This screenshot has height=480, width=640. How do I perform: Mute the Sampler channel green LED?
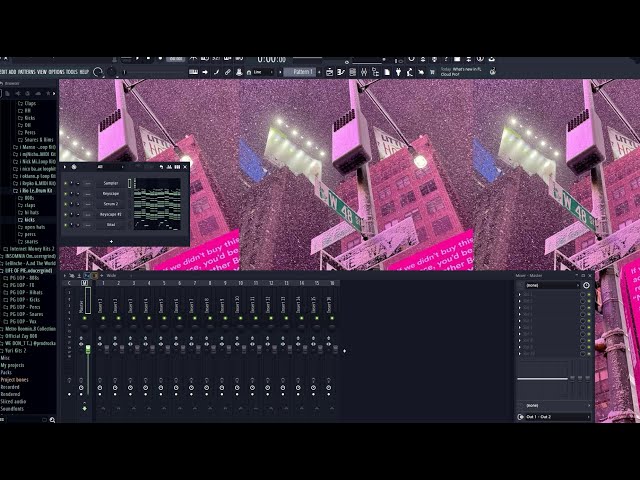[x=65, y=183]
